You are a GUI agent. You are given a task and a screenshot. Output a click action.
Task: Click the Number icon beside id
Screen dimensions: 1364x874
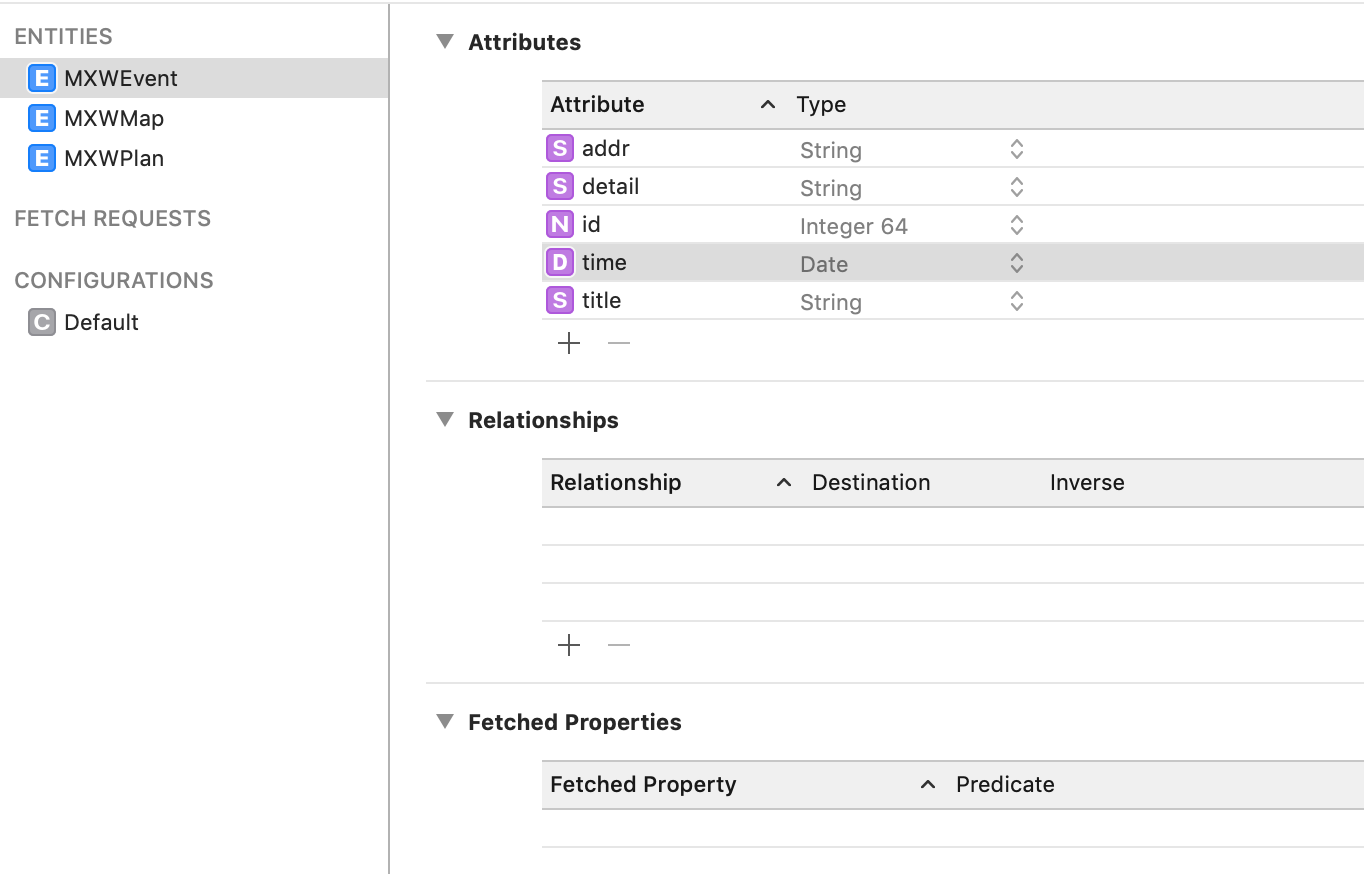560,224
